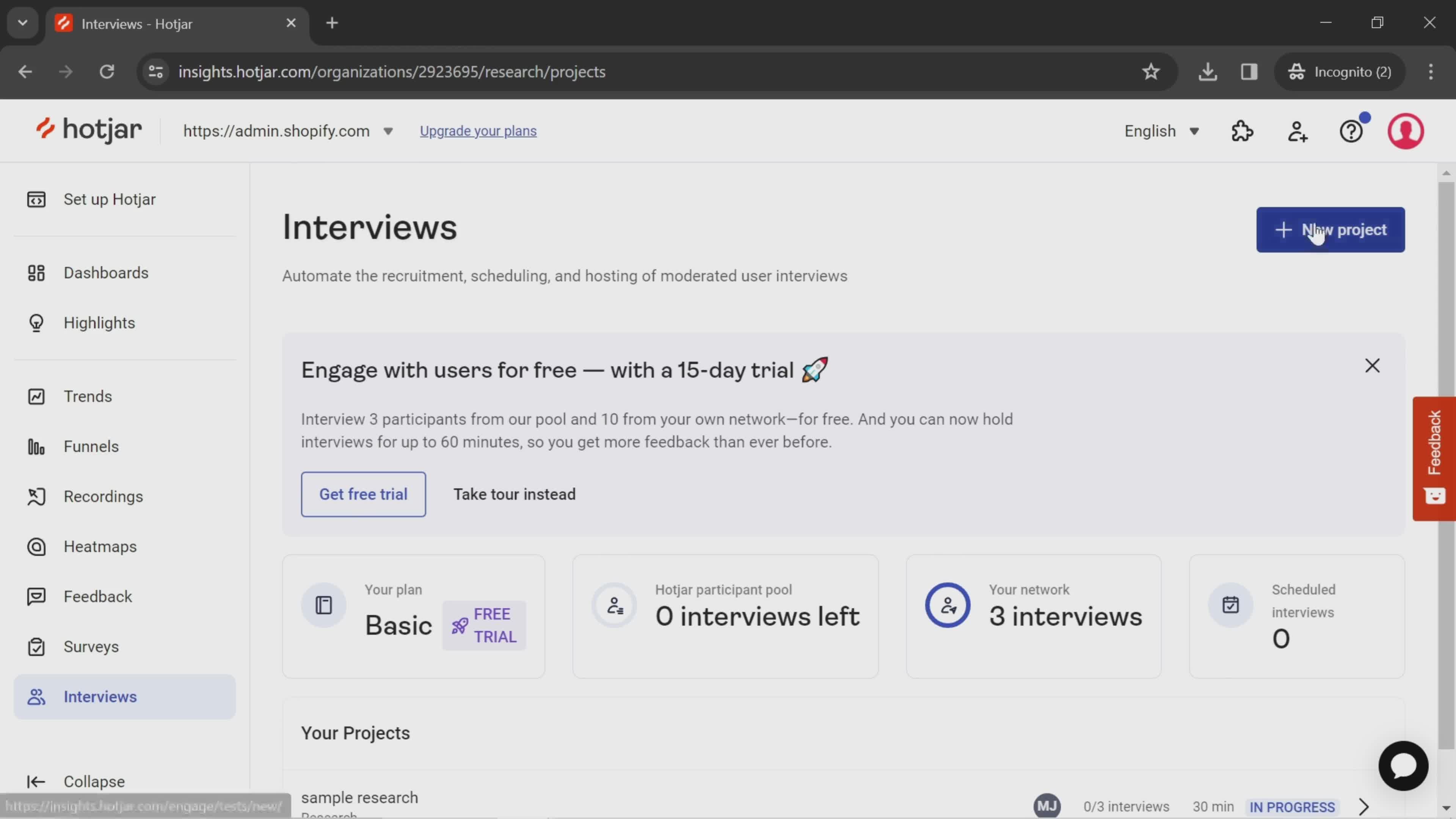Click the page vertical scrollbar

click(1446, 466)
